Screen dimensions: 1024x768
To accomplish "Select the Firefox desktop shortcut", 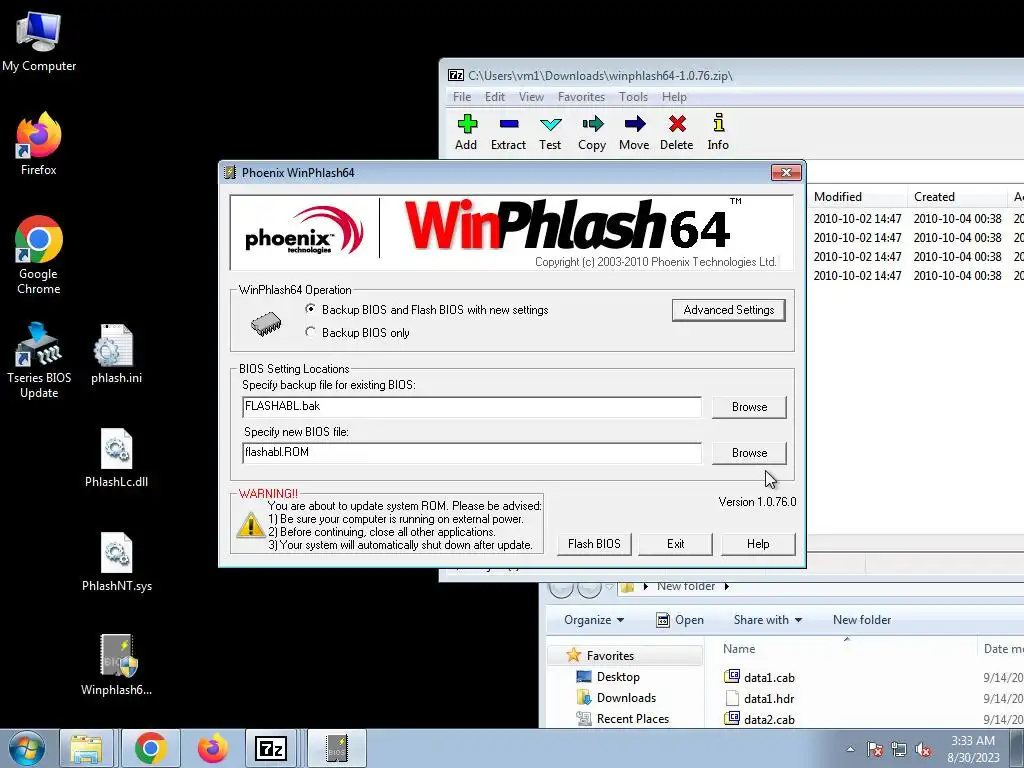I will point(39,144).
